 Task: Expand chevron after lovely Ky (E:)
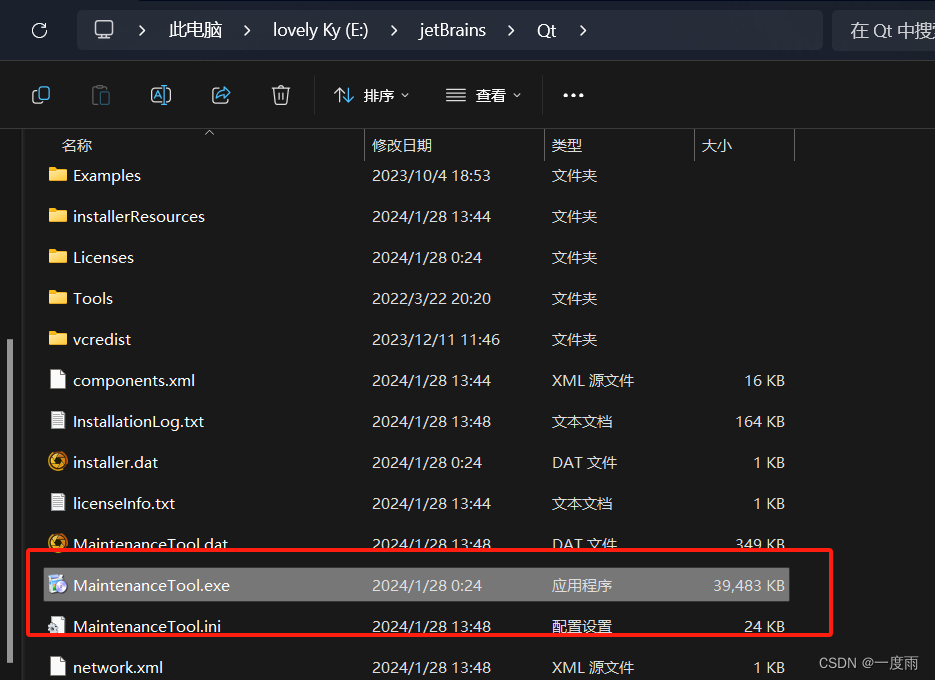tap(394, 30)
